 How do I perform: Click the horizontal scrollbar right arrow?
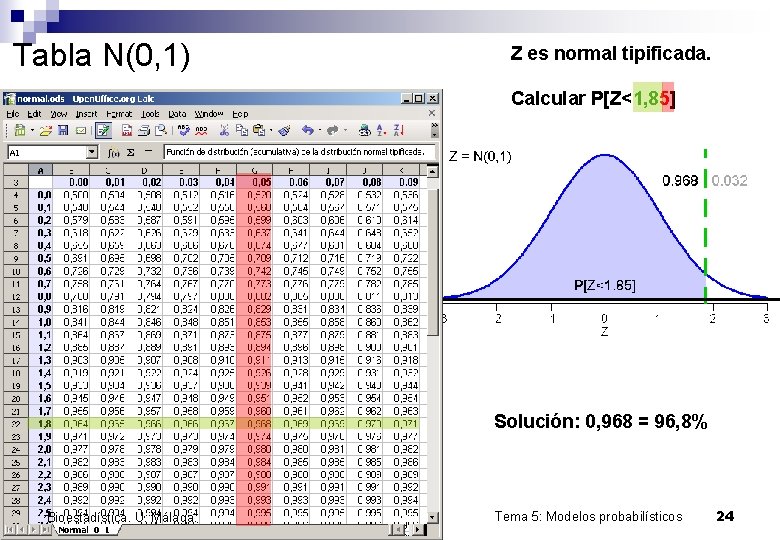coord(420,530)
